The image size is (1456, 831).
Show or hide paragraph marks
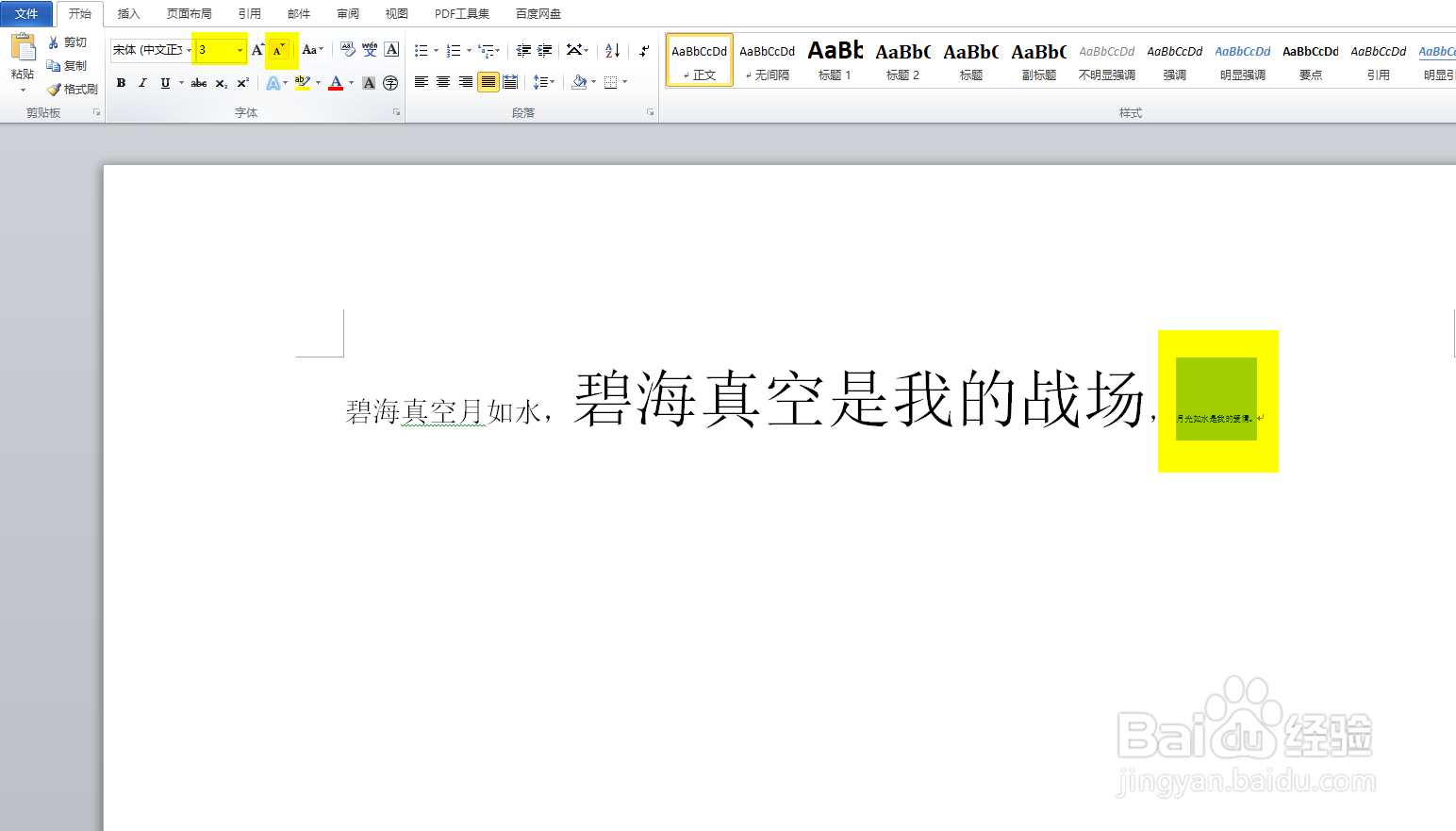(x=644, y=50)
